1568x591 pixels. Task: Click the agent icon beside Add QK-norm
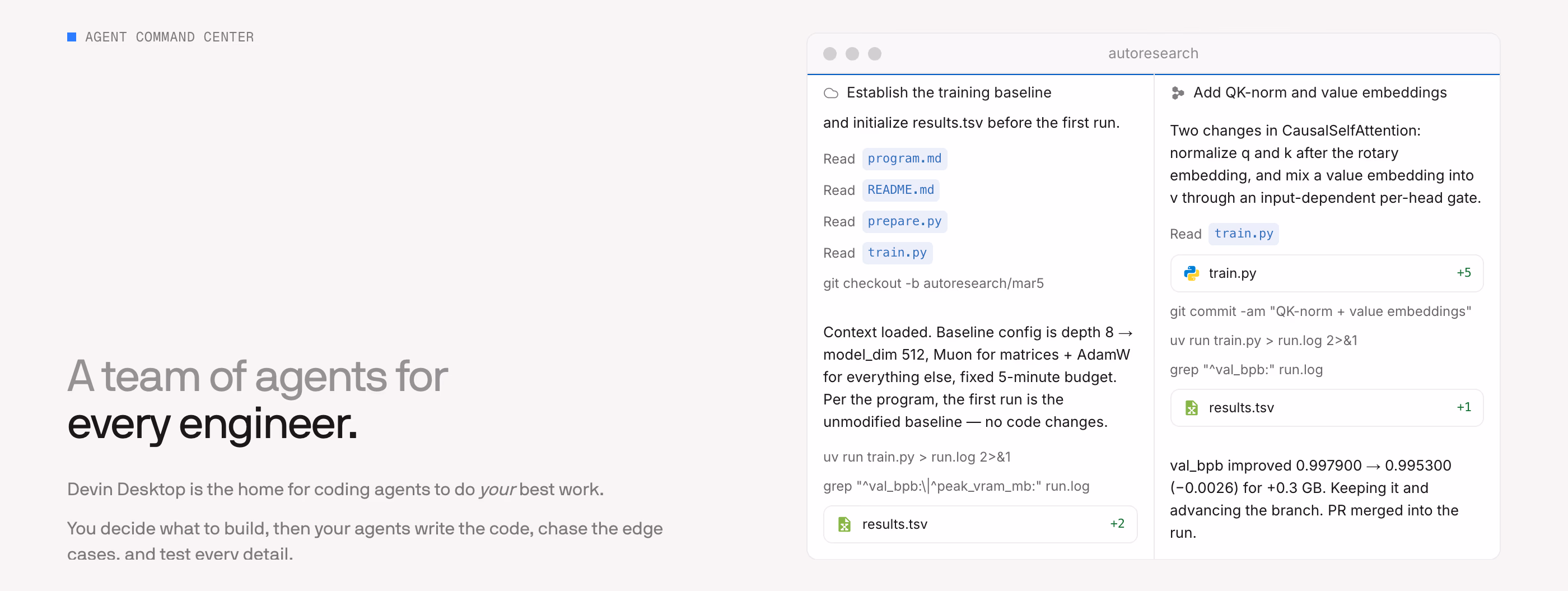(1177, 93)
